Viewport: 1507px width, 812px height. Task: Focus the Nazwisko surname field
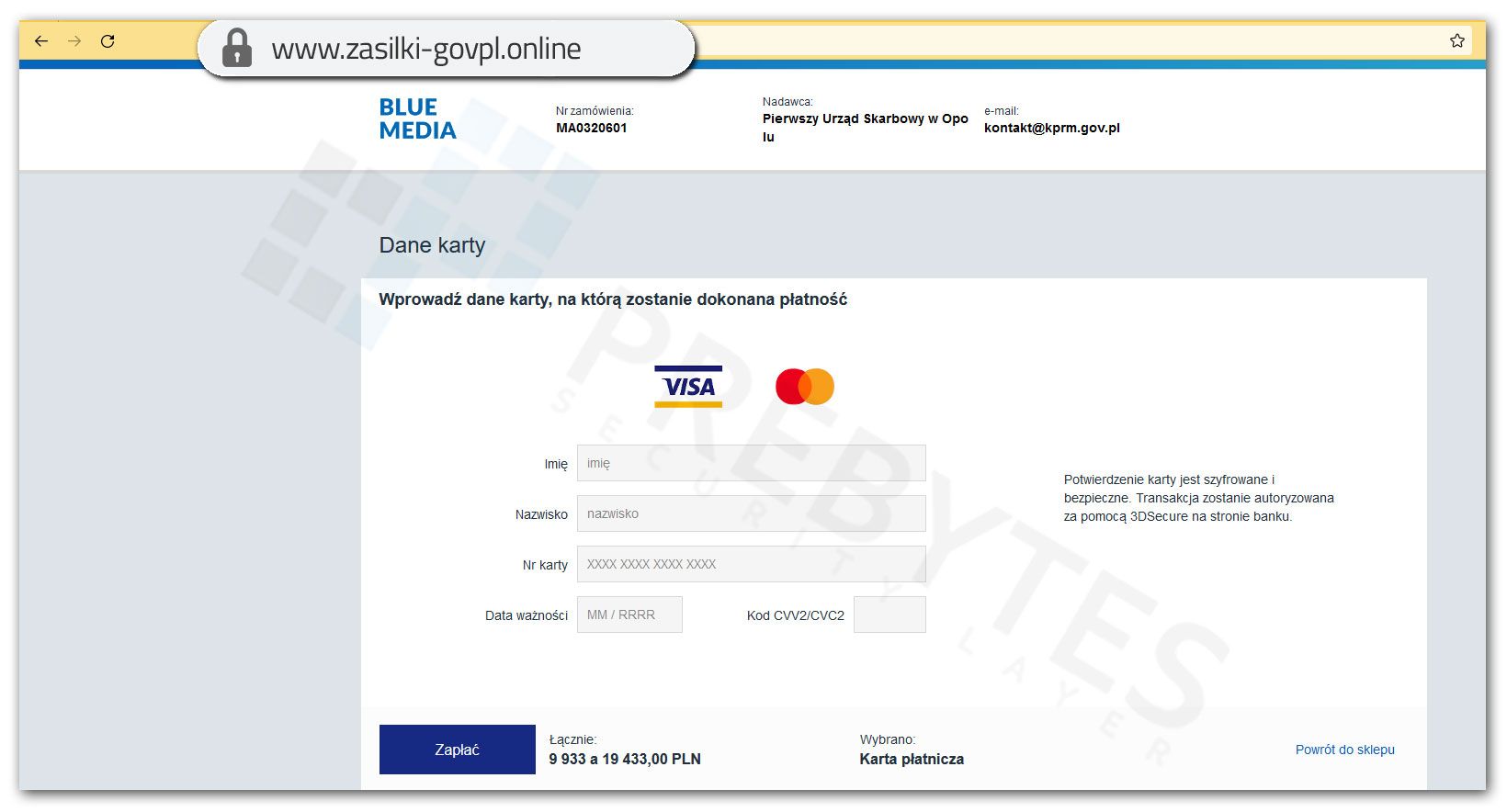[x=751, y=513]
